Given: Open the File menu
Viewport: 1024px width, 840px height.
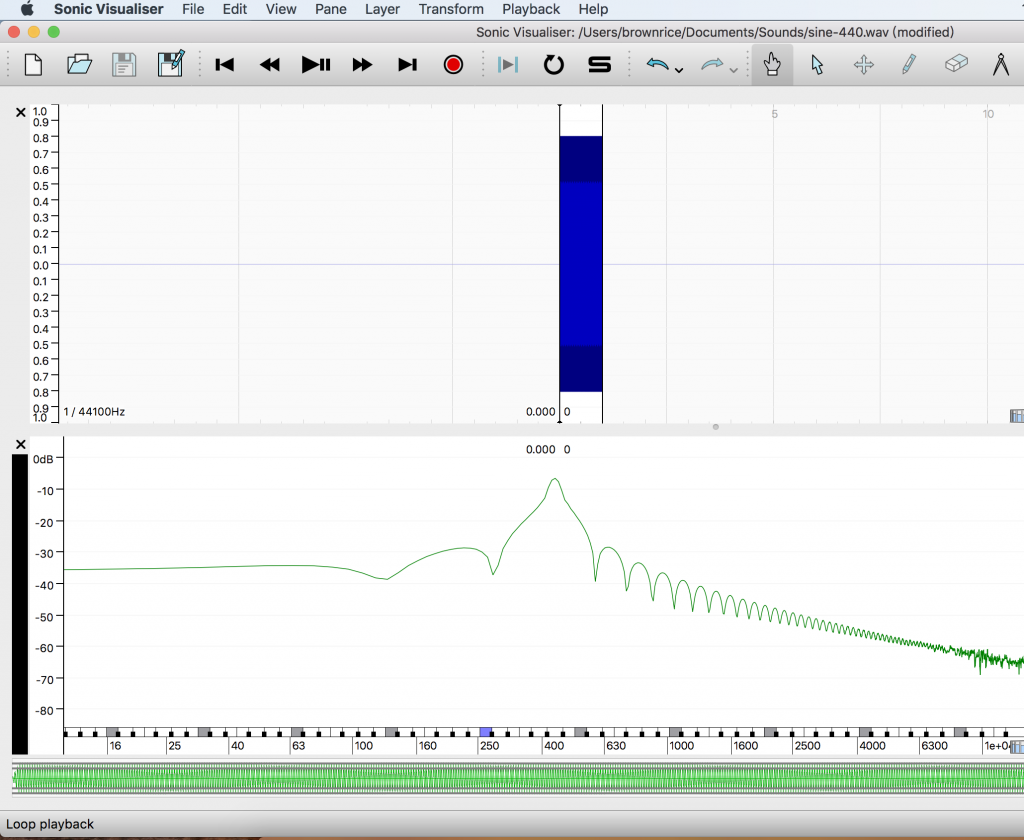Looking at the screenshot, I should pyautogui.click(x=193, y=9).
